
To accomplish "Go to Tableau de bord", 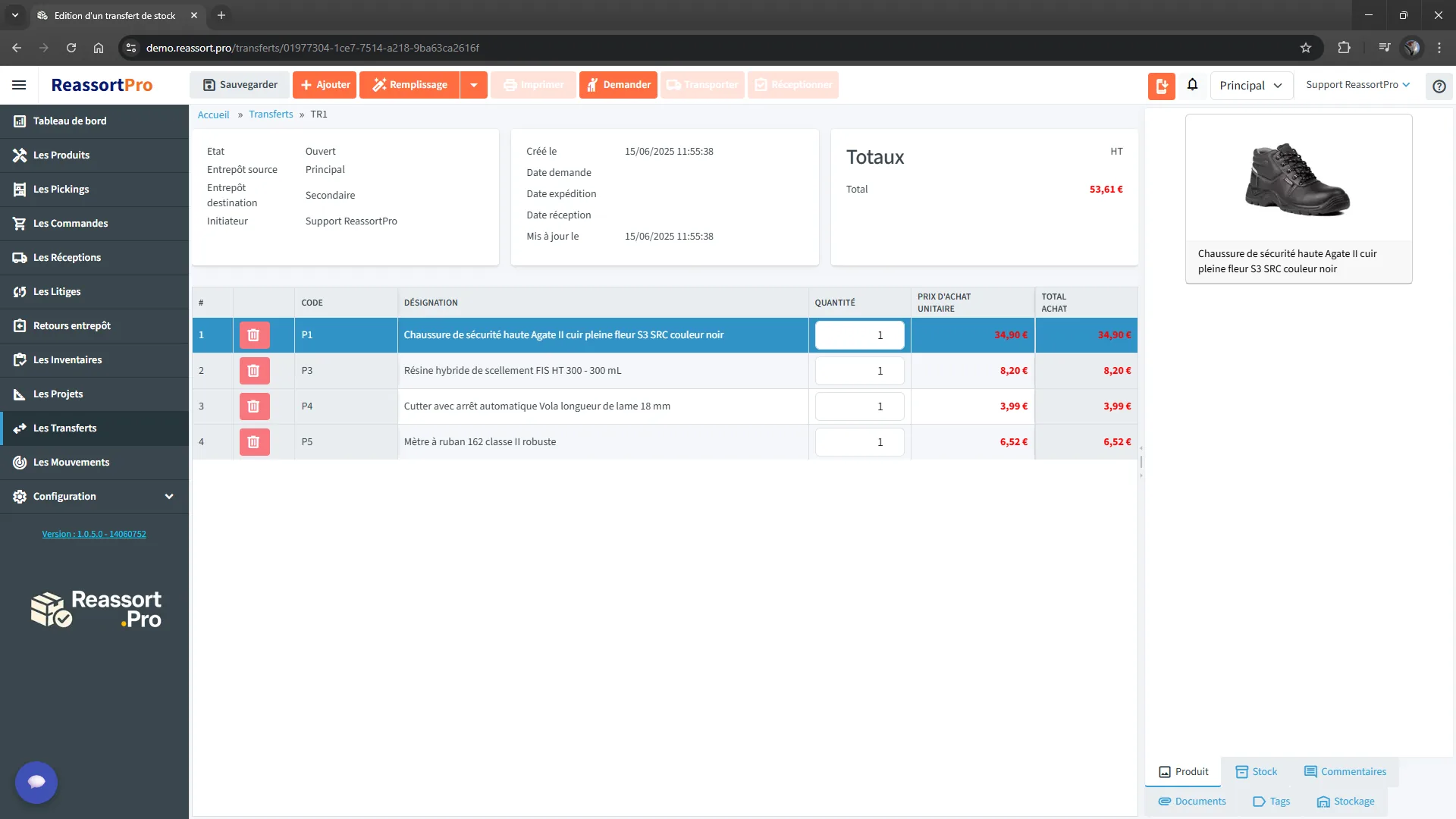I will [95, 121].
